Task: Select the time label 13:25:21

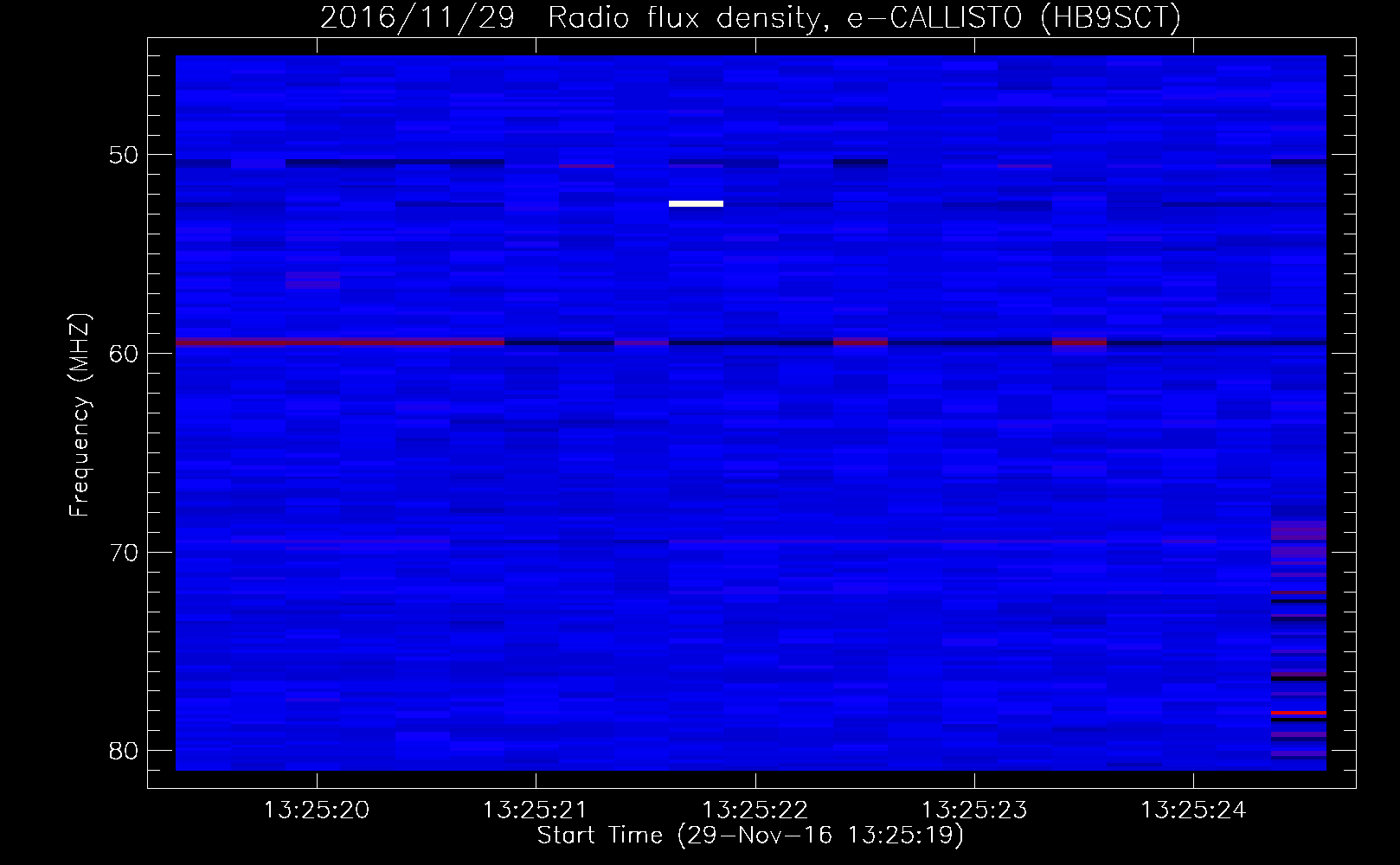Action: (536, 811)
